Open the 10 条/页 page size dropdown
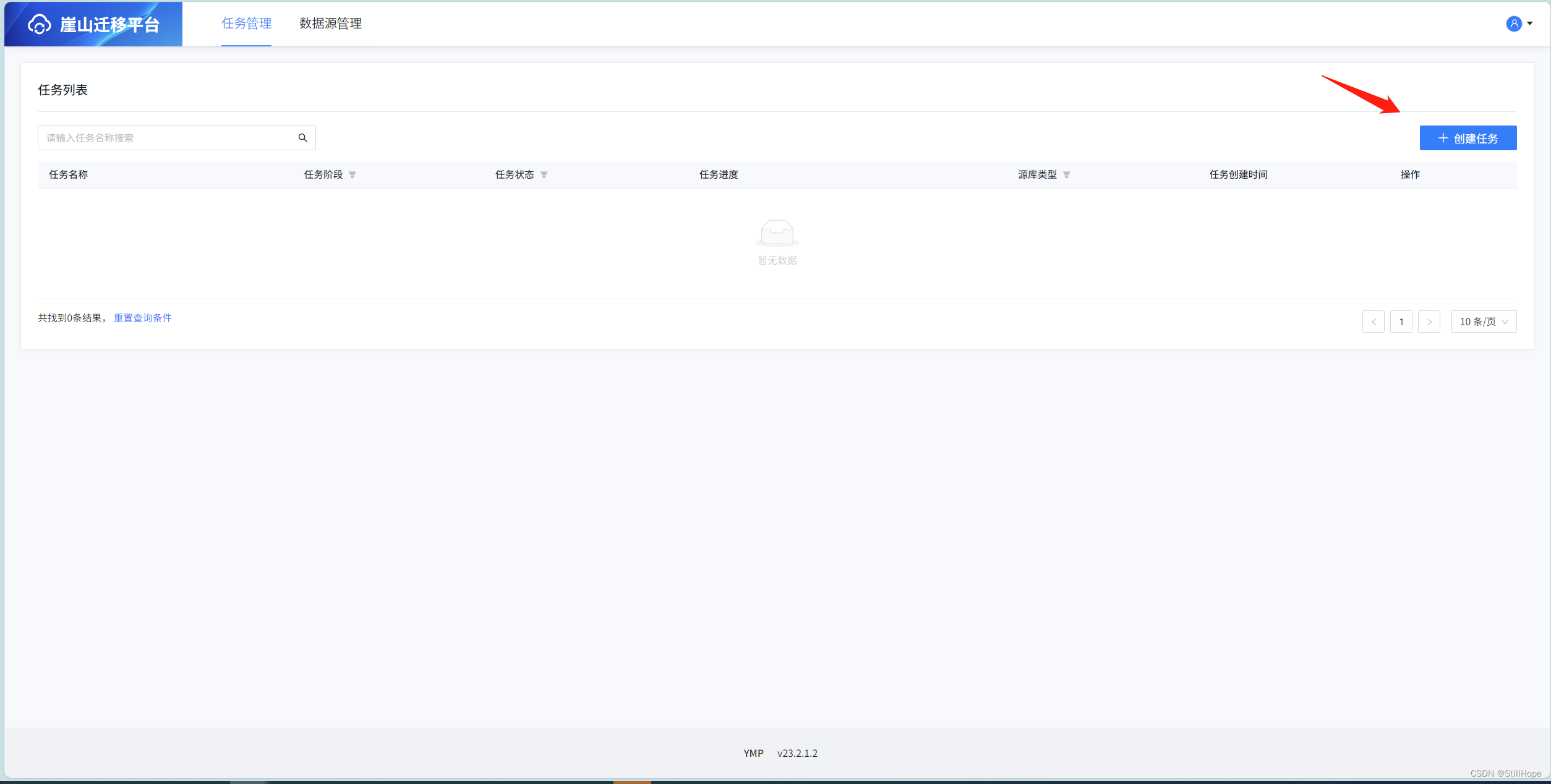Image resolution: width=1551 pixels, height=784 pixels. (x=1484, y=322)
